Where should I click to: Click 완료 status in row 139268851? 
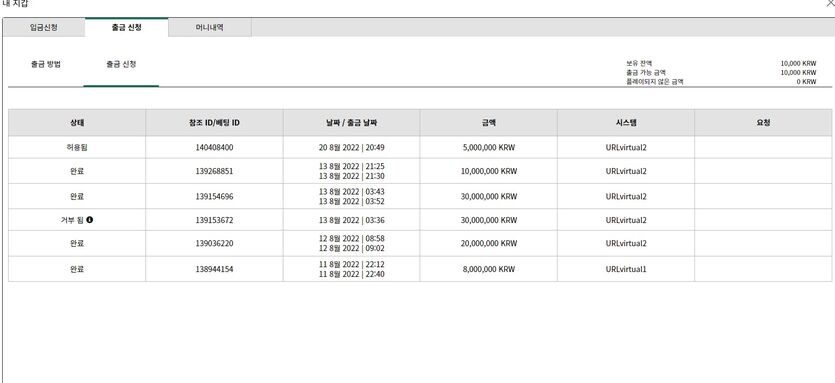(x=77, y=171)
